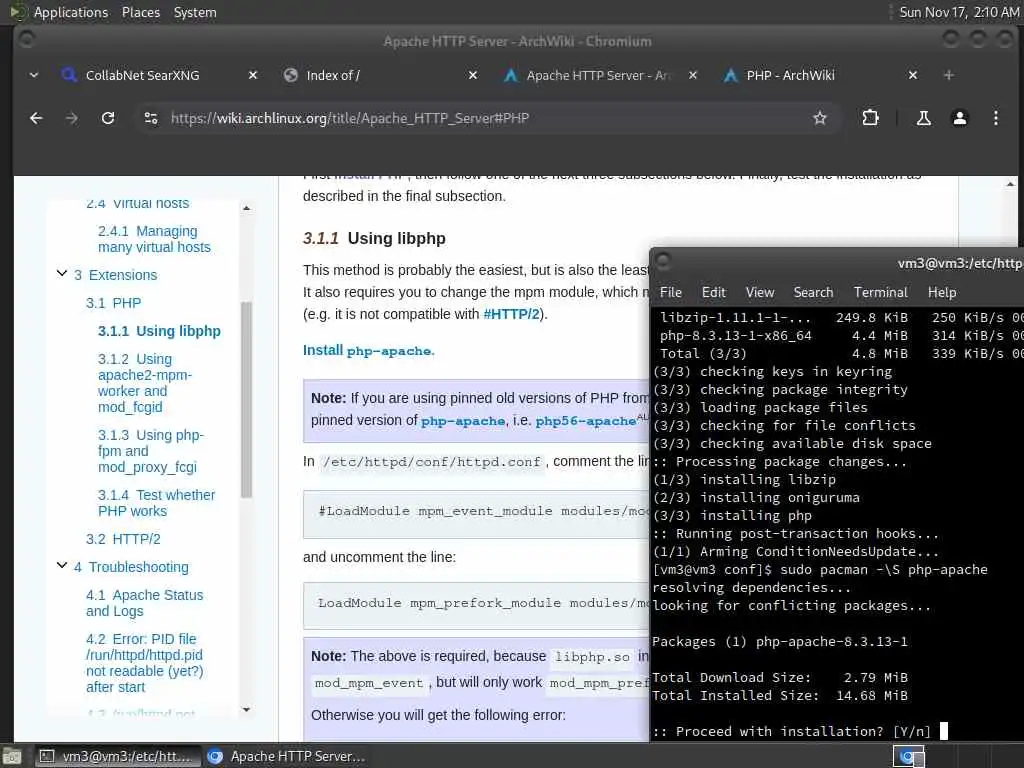Click the sidebar contents scrollbar thumb
The image size is (1024, 768).
pos(246,400)
